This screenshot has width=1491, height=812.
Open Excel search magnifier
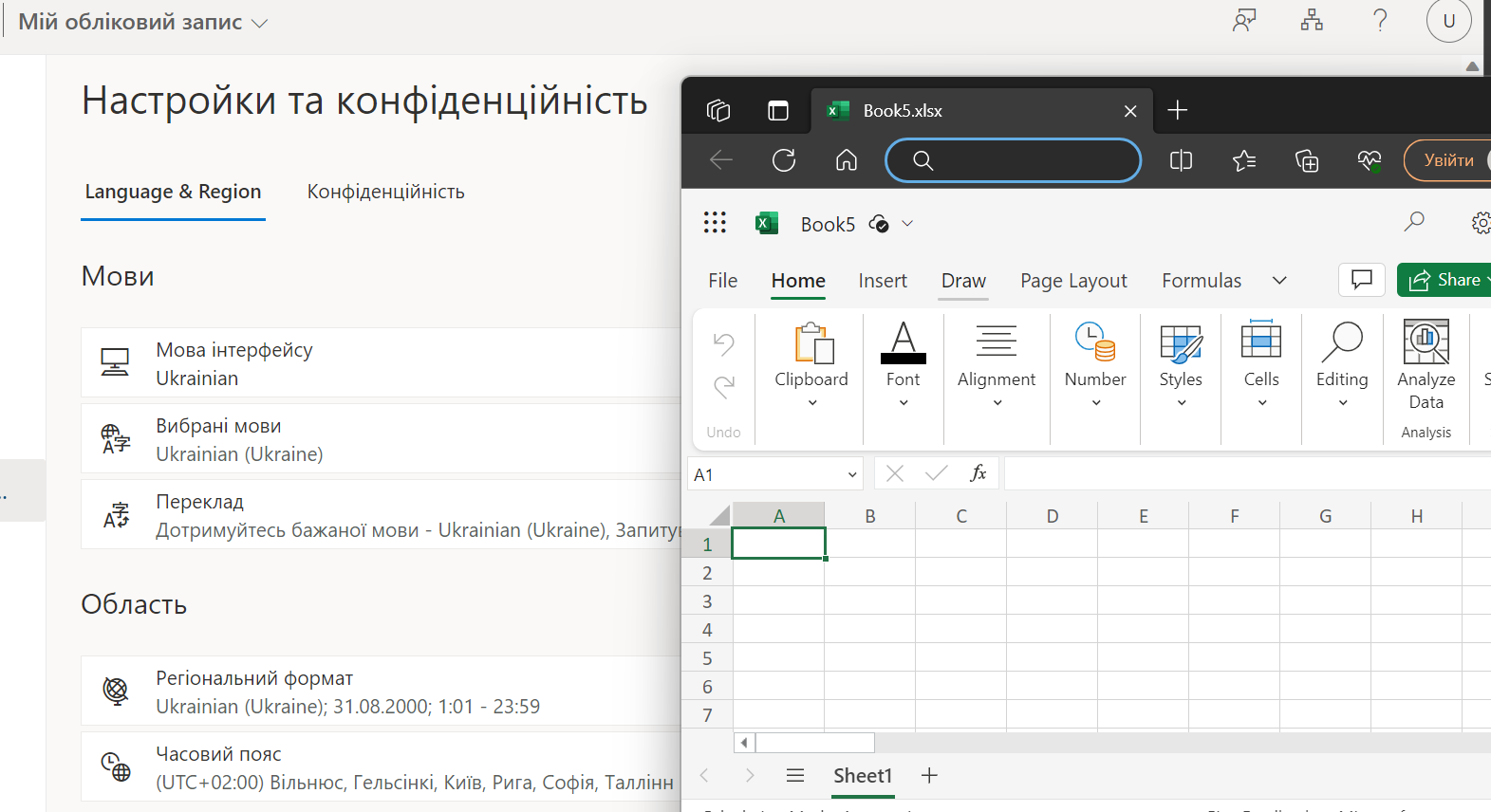(x=1414, y=222)
